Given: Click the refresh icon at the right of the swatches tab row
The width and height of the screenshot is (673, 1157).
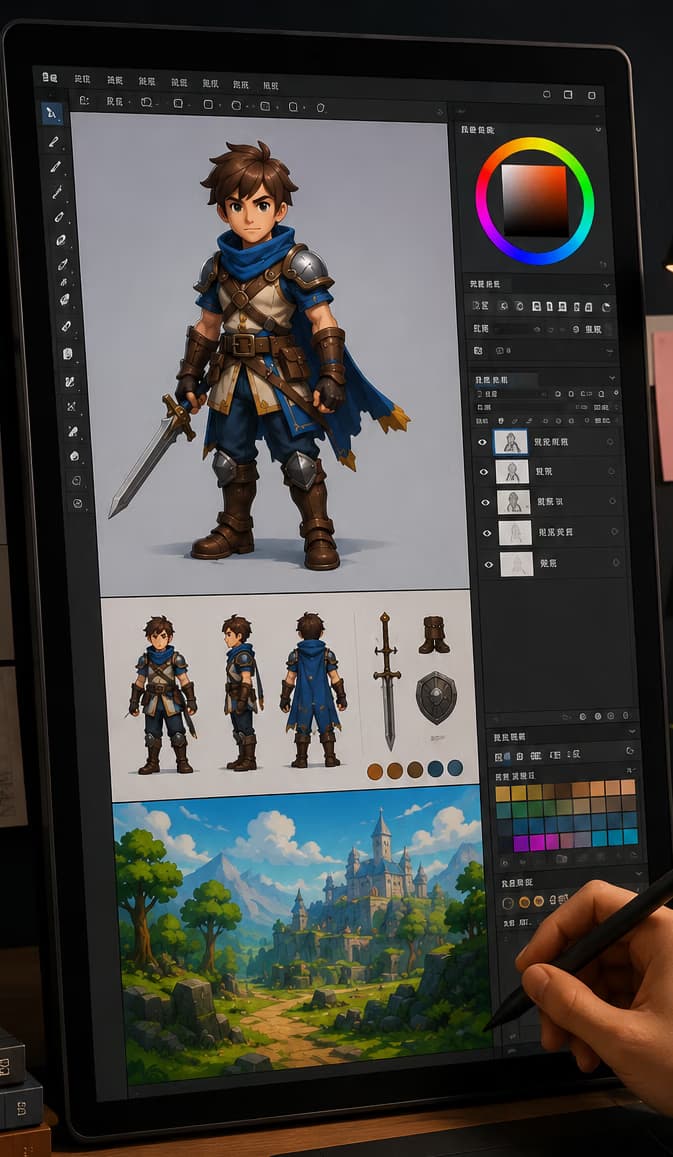Looking at the screenshot, I should pyautogui.click(x=629, y=751).
